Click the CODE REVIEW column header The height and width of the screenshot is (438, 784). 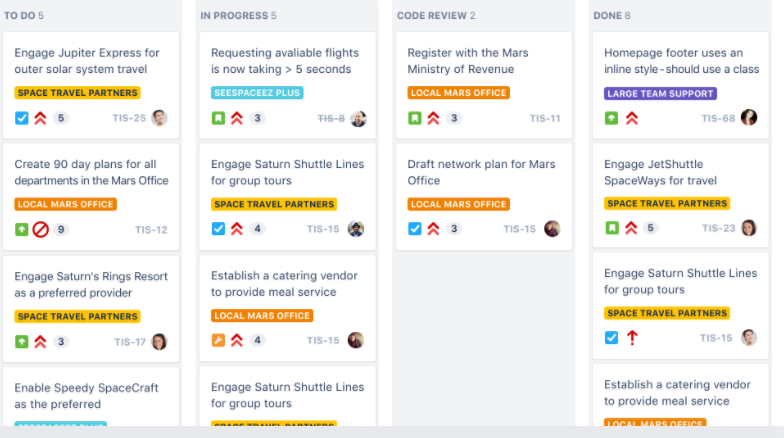pos(436,16)
